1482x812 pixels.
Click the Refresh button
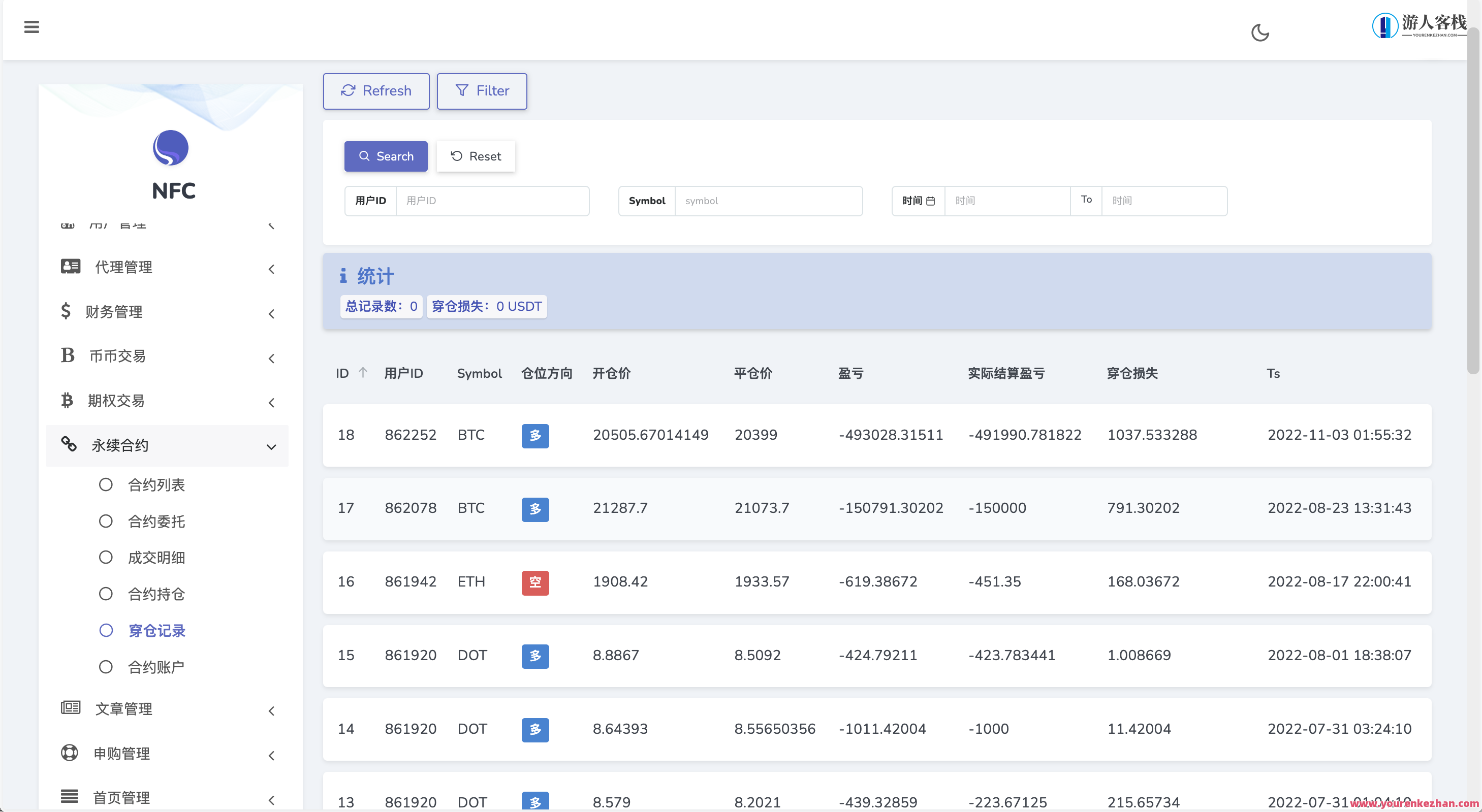coord(375,91)
